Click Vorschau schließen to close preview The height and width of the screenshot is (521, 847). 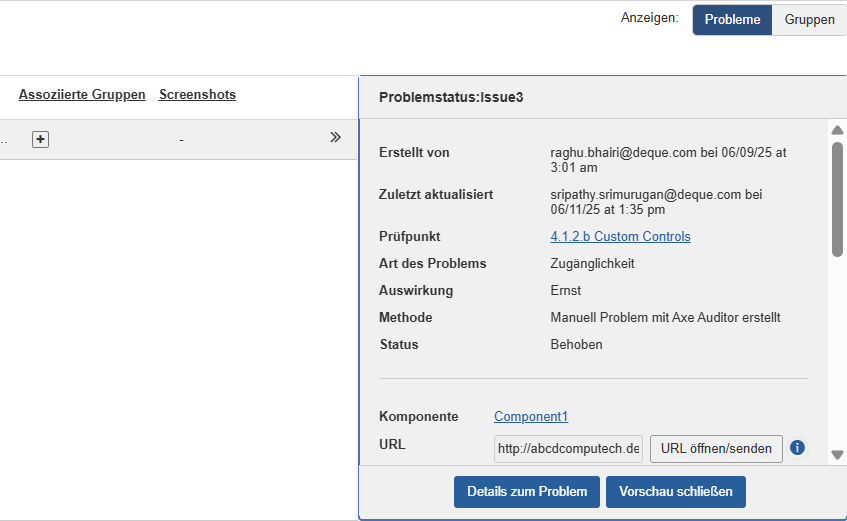click(675, 492)
